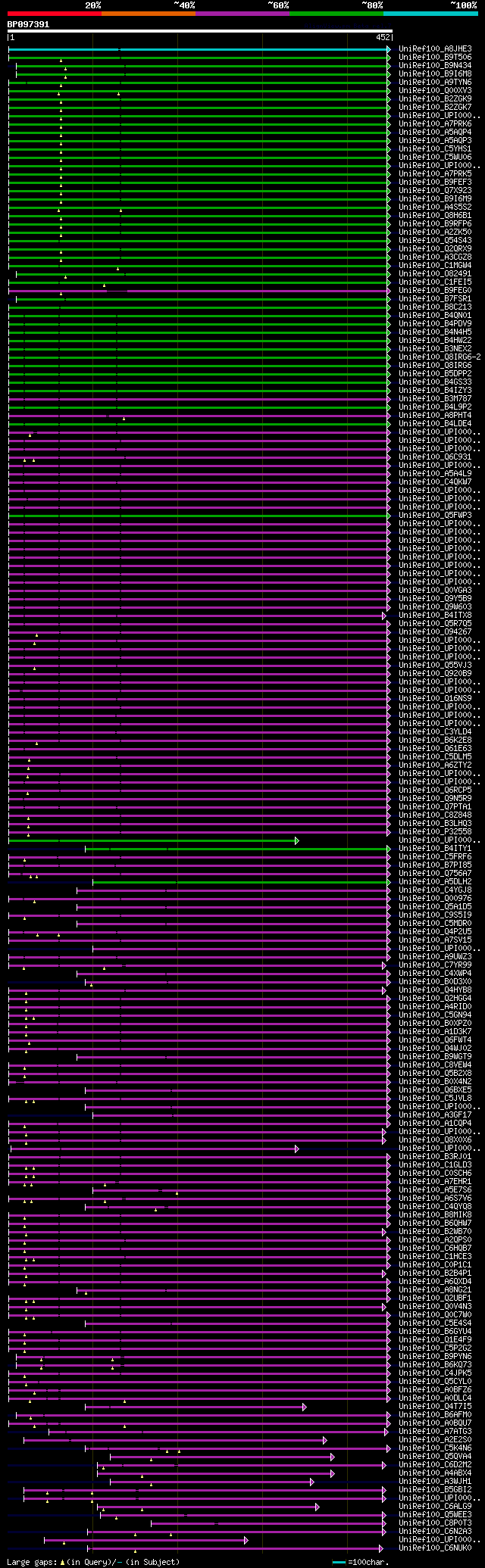Viewport: 485px width, 1568px height.
Task: Select the UniRef100_B8MIK8 label
Action: point(435,1215)
